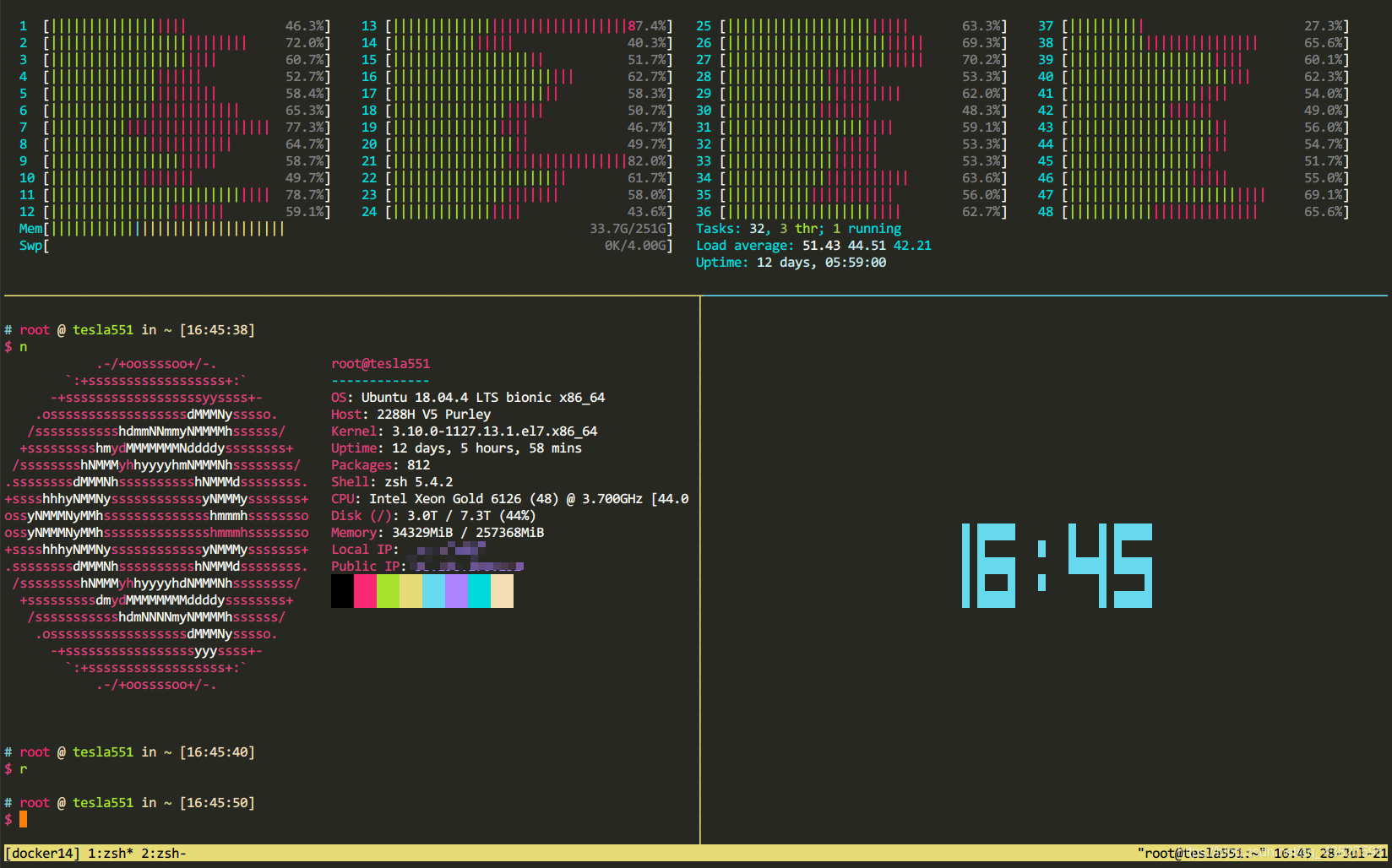Click the Load average values line

pyautogui.click(x=813, y=246)
